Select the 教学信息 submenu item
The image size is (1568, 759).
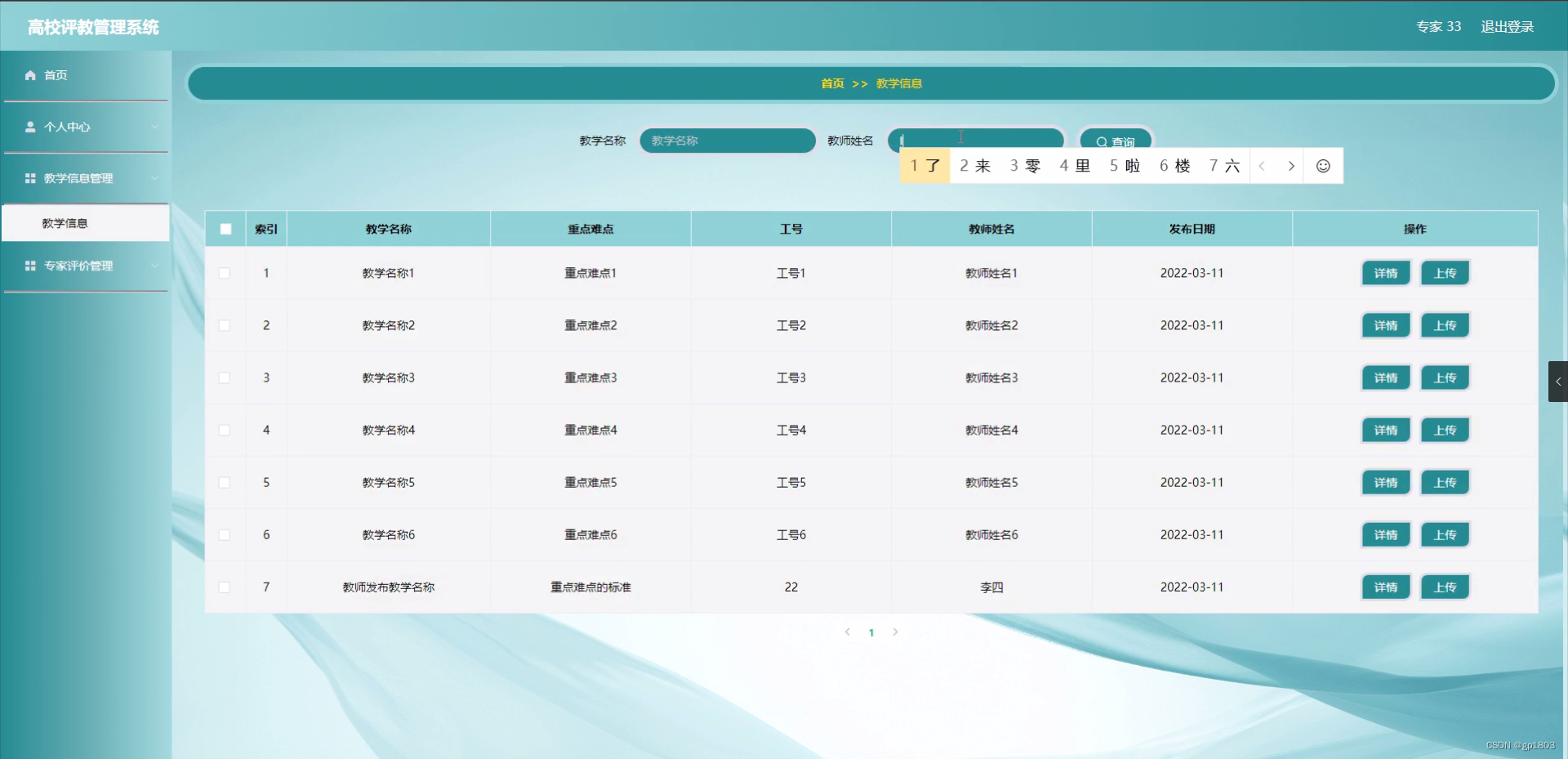click(66, 222)
